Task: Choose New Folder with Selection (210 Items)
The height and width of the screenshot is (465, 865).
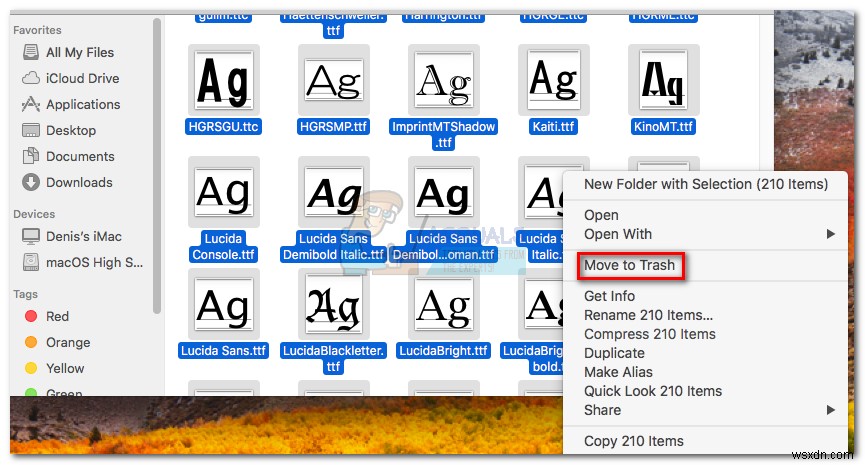Action: (706, 184)
